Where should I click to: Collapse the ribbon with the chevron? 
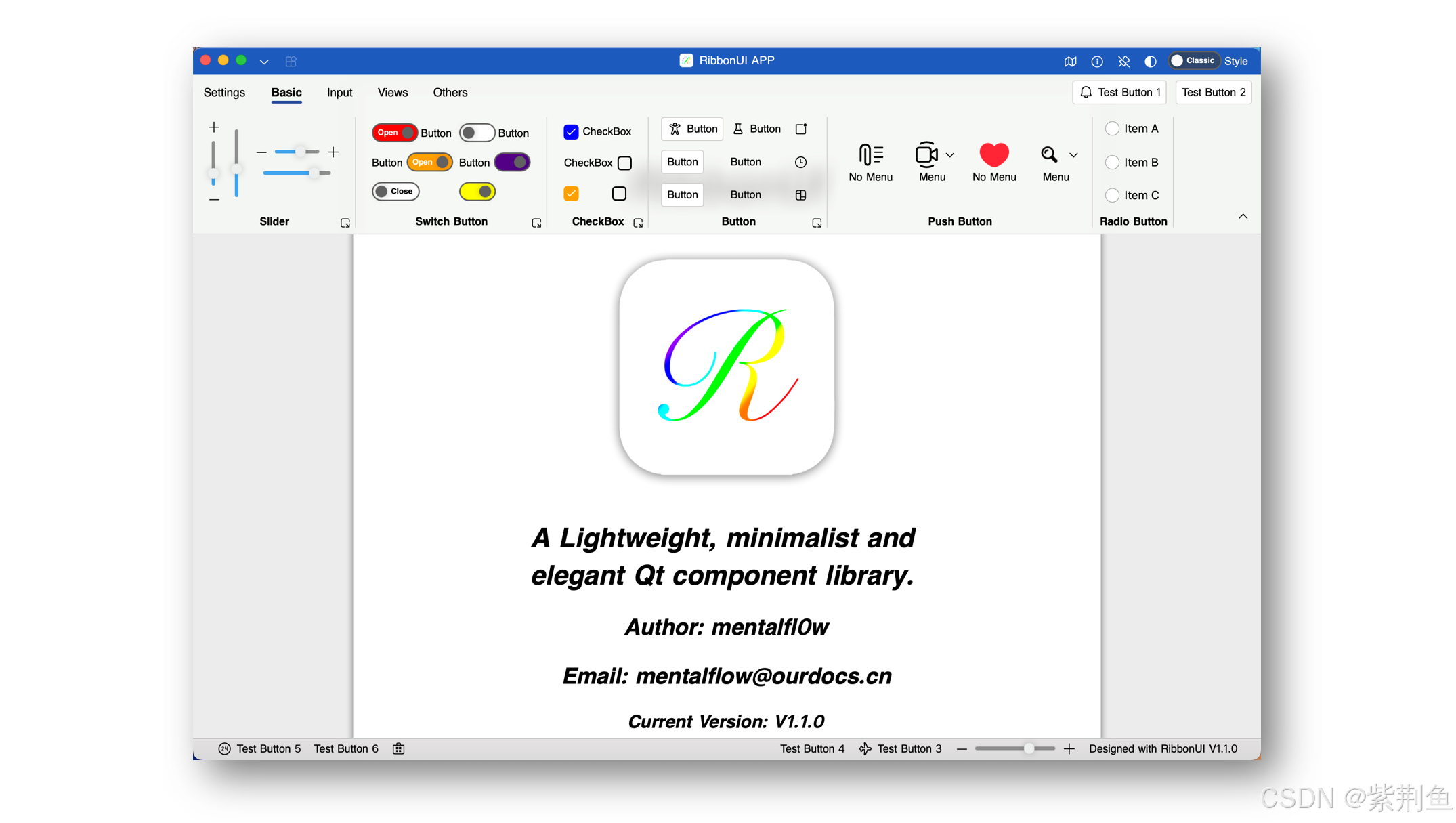1243,217
